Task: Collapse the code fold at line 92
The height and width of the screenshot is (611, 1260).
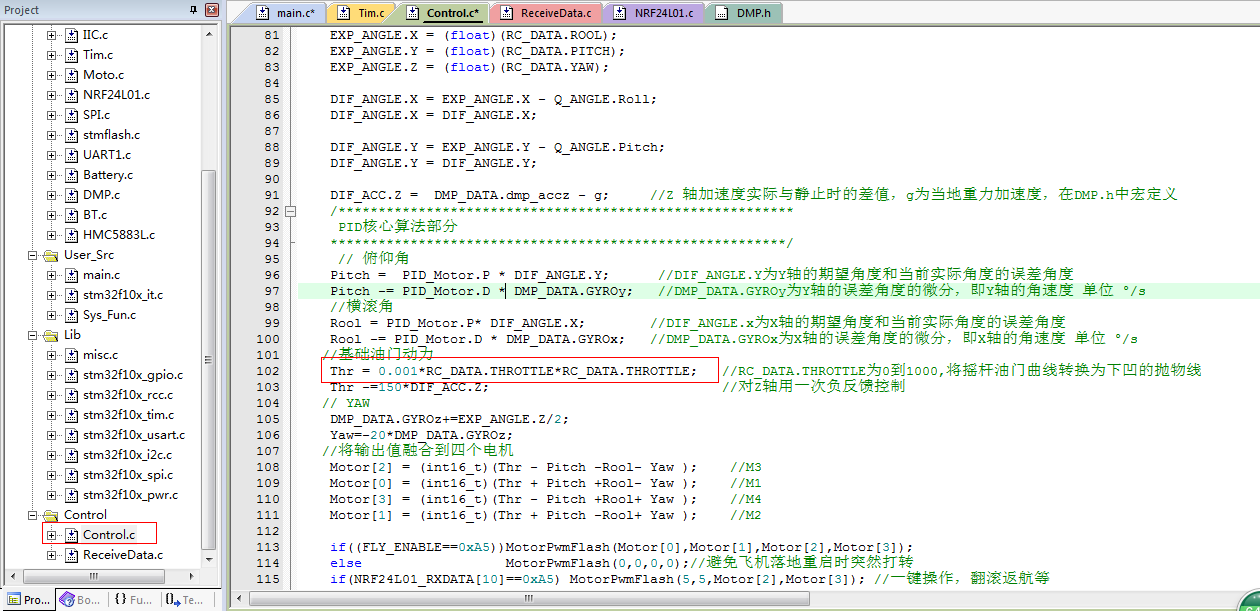Action: pos(291,211)
